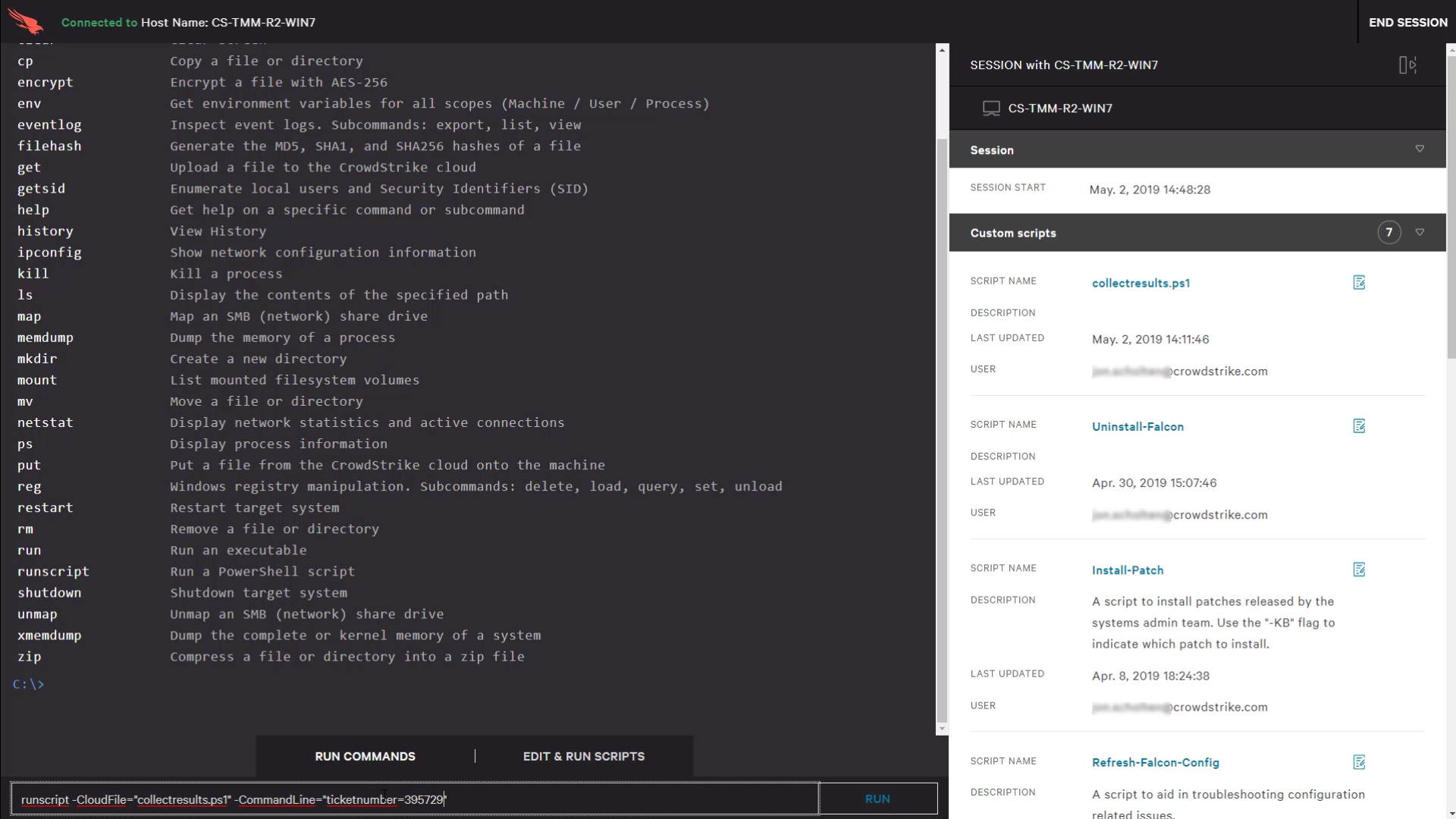Open the Uninstall-Falcon script link
This screenshot has height=819, width=1456.
point(1137,426)
